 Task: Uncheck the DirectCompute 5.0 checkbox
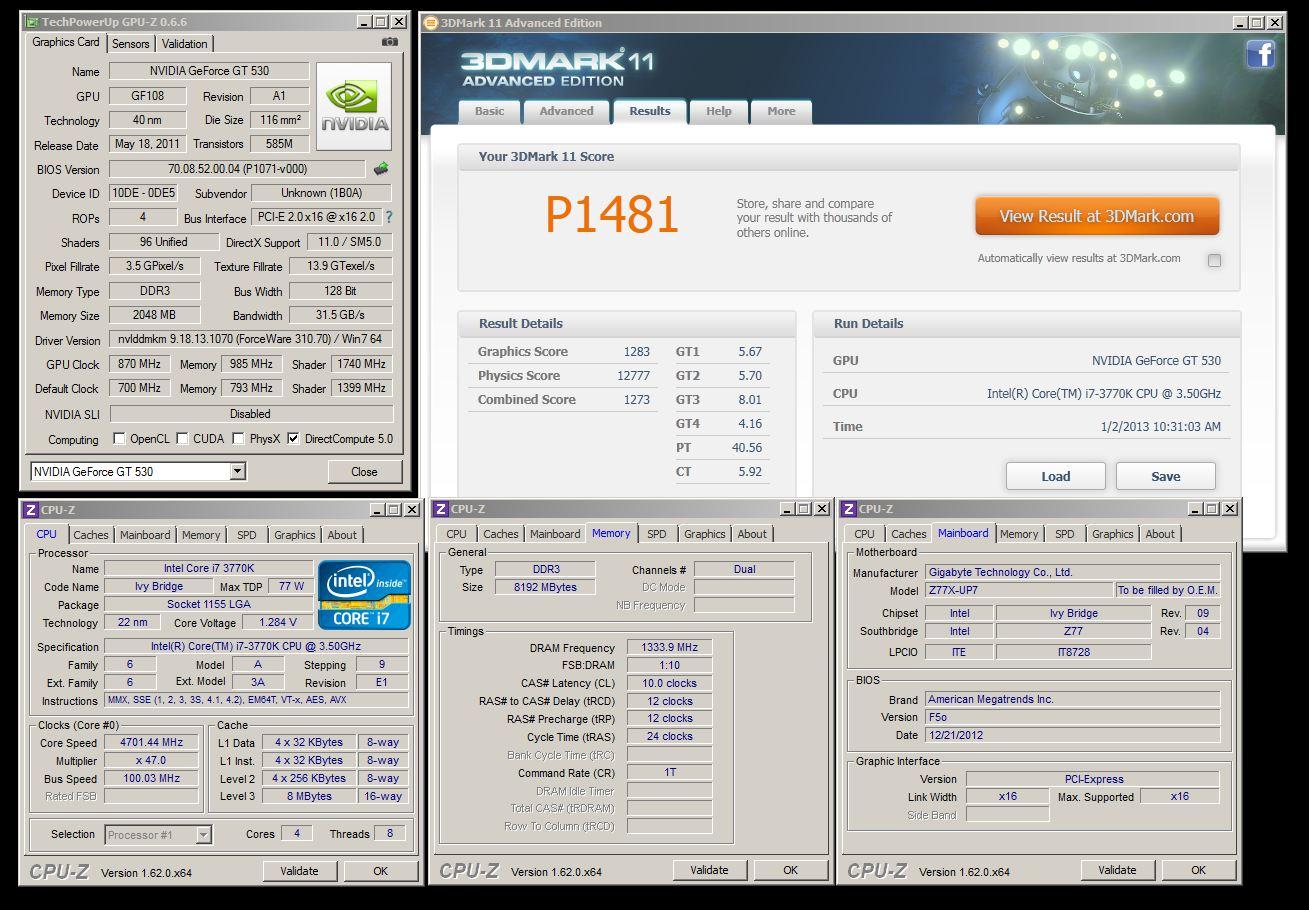click(293, 438)
